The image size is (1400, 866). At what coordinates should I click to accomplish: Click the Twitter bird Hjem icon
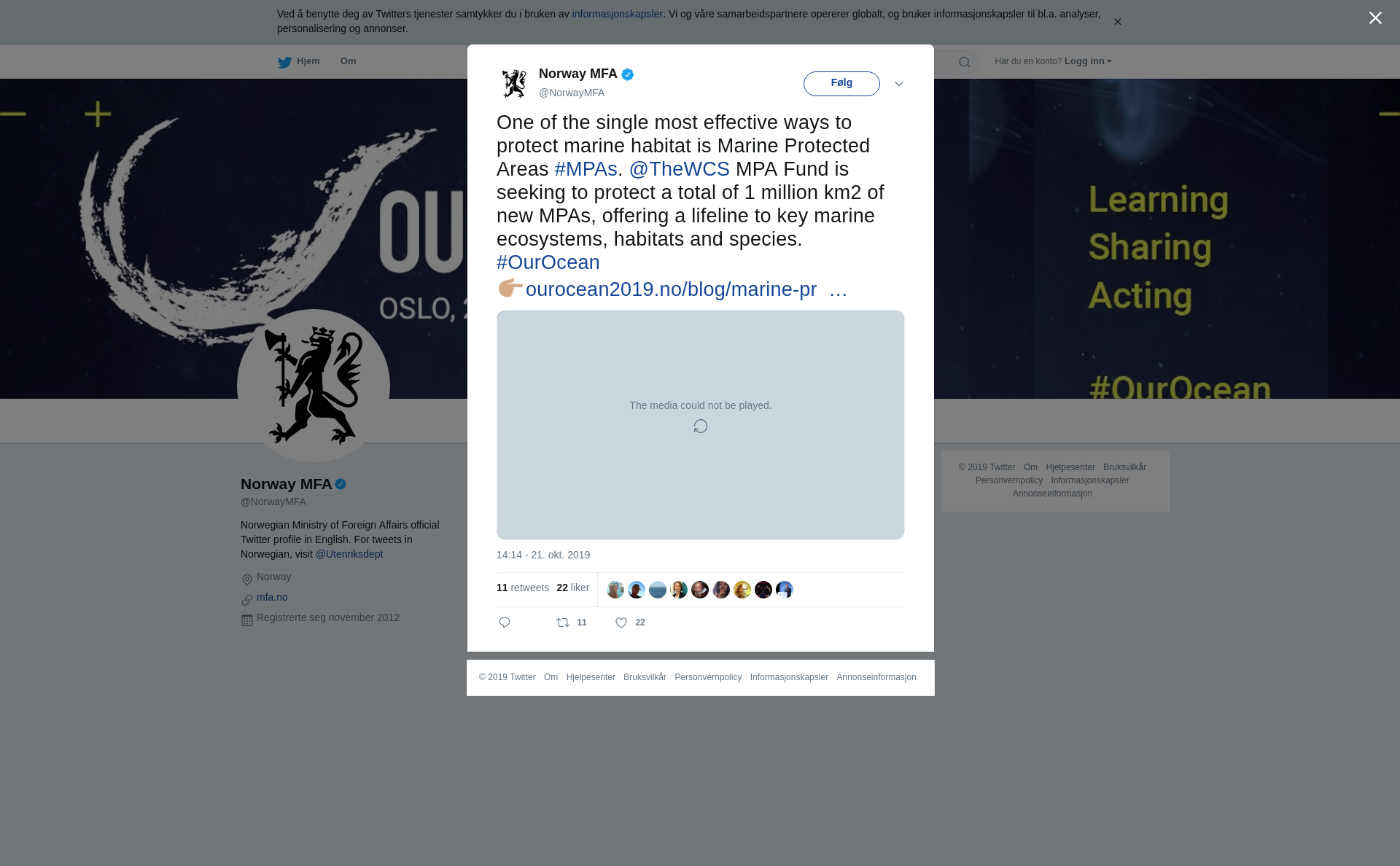[x=284, y=62]
